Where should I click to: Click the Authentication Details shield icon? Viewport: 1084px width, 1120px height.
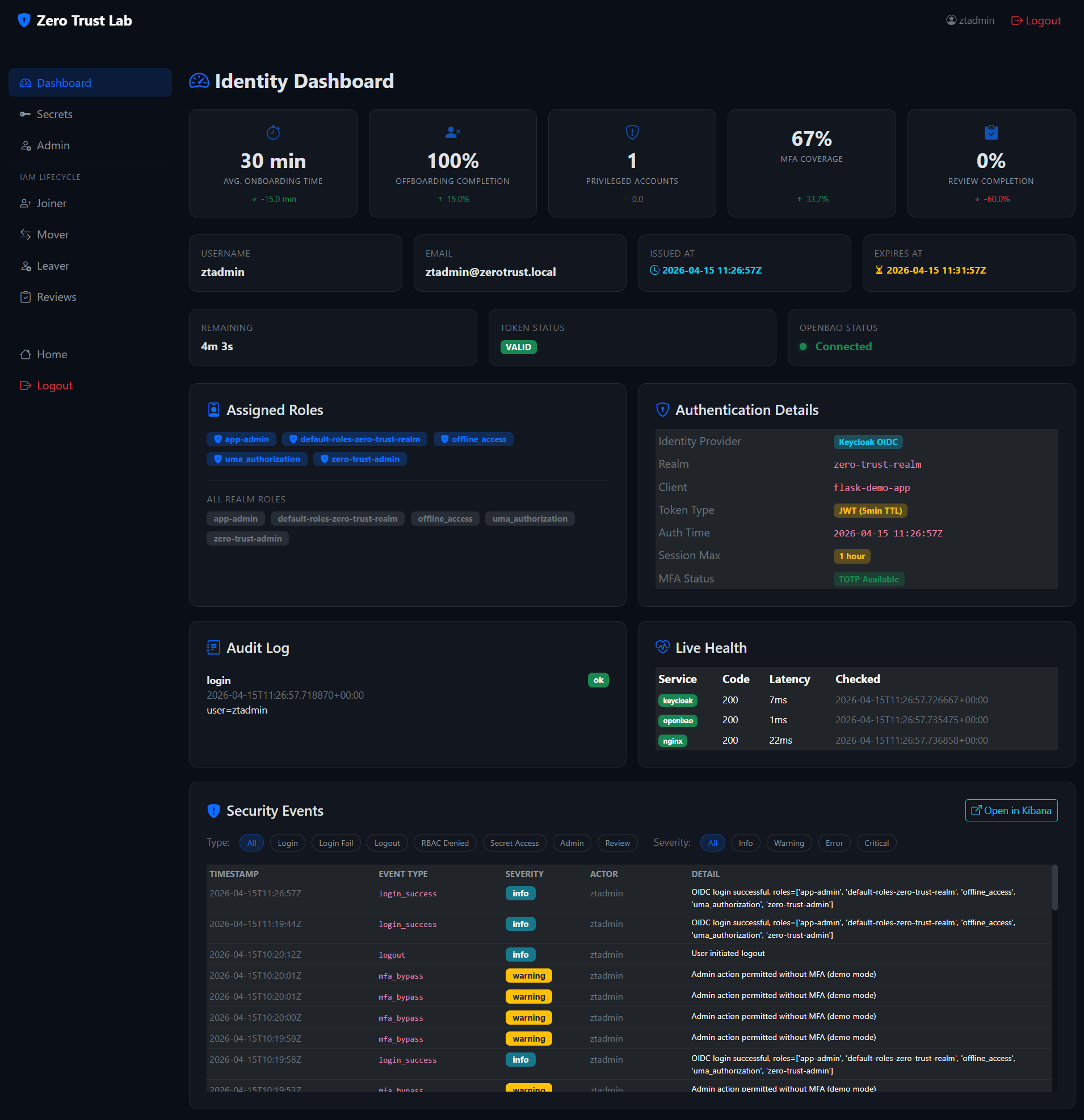point(662,410)
